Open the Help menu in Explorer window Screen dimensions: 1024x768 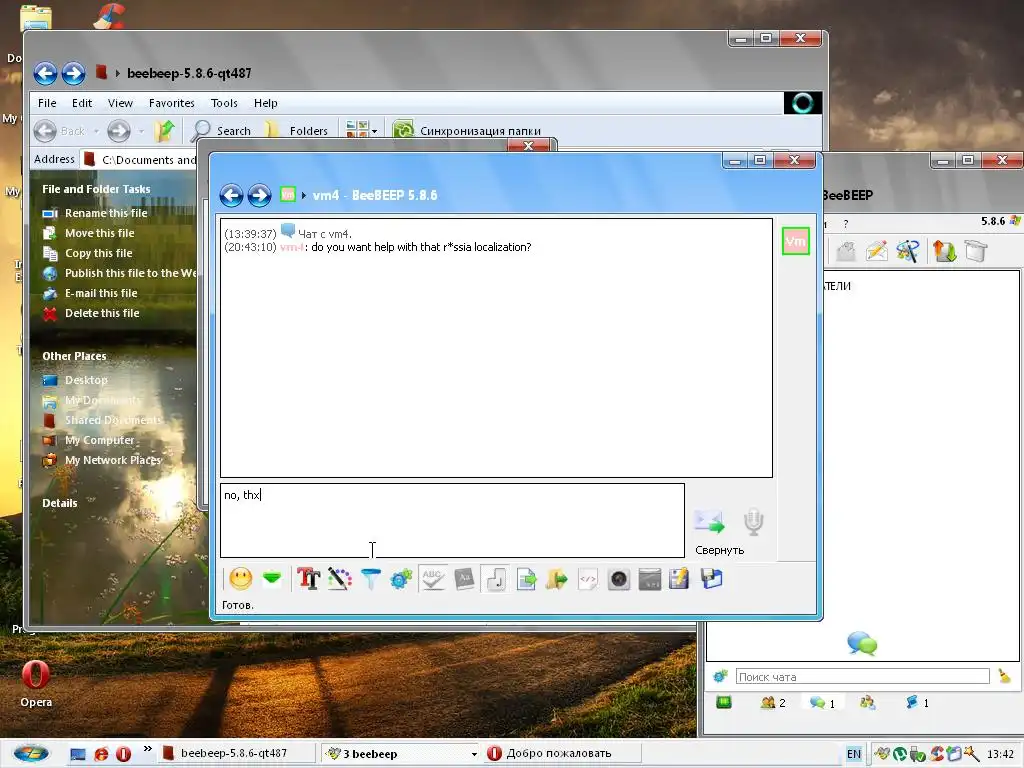point(266,103)
